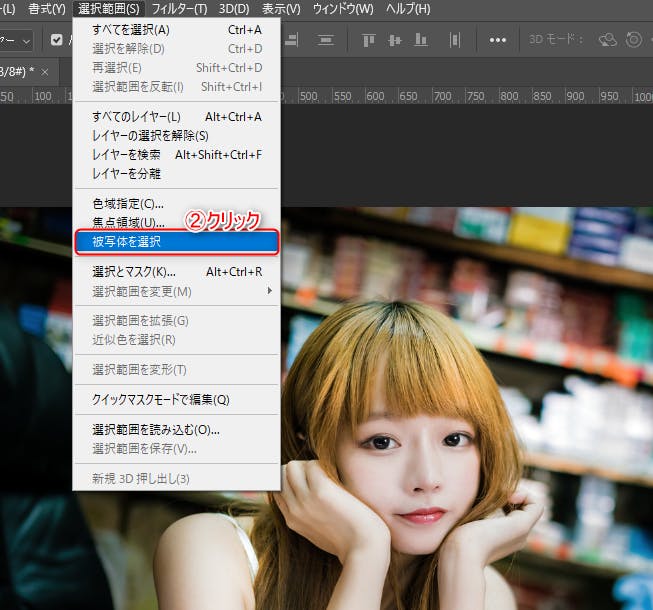Open the 色域指定(C)... dialog
Screen dimensions: 653x610
pyautogui.click(x=128, y=204)
